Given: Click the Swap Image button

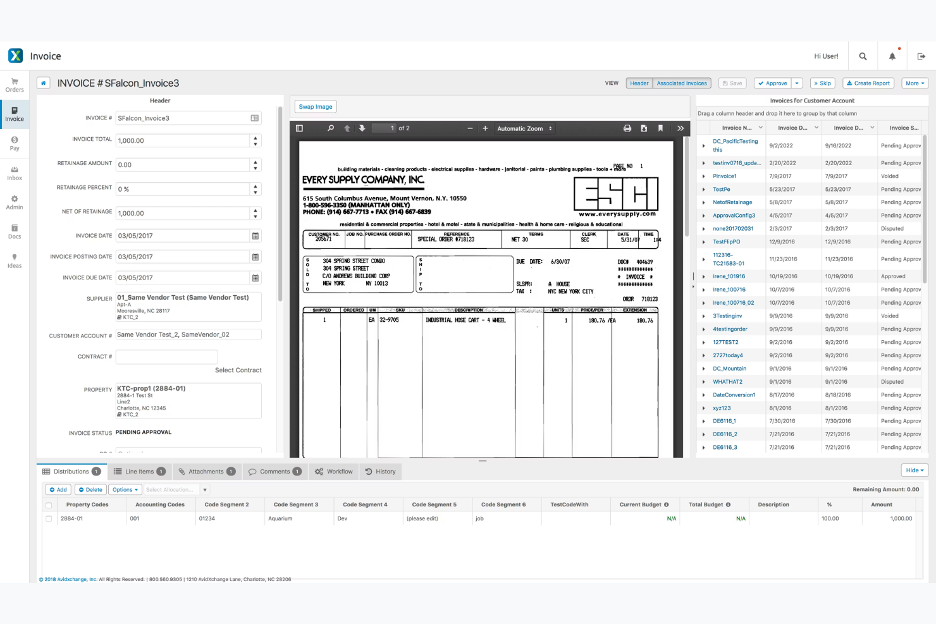Looking at the screenshot, I should point(316,107).
